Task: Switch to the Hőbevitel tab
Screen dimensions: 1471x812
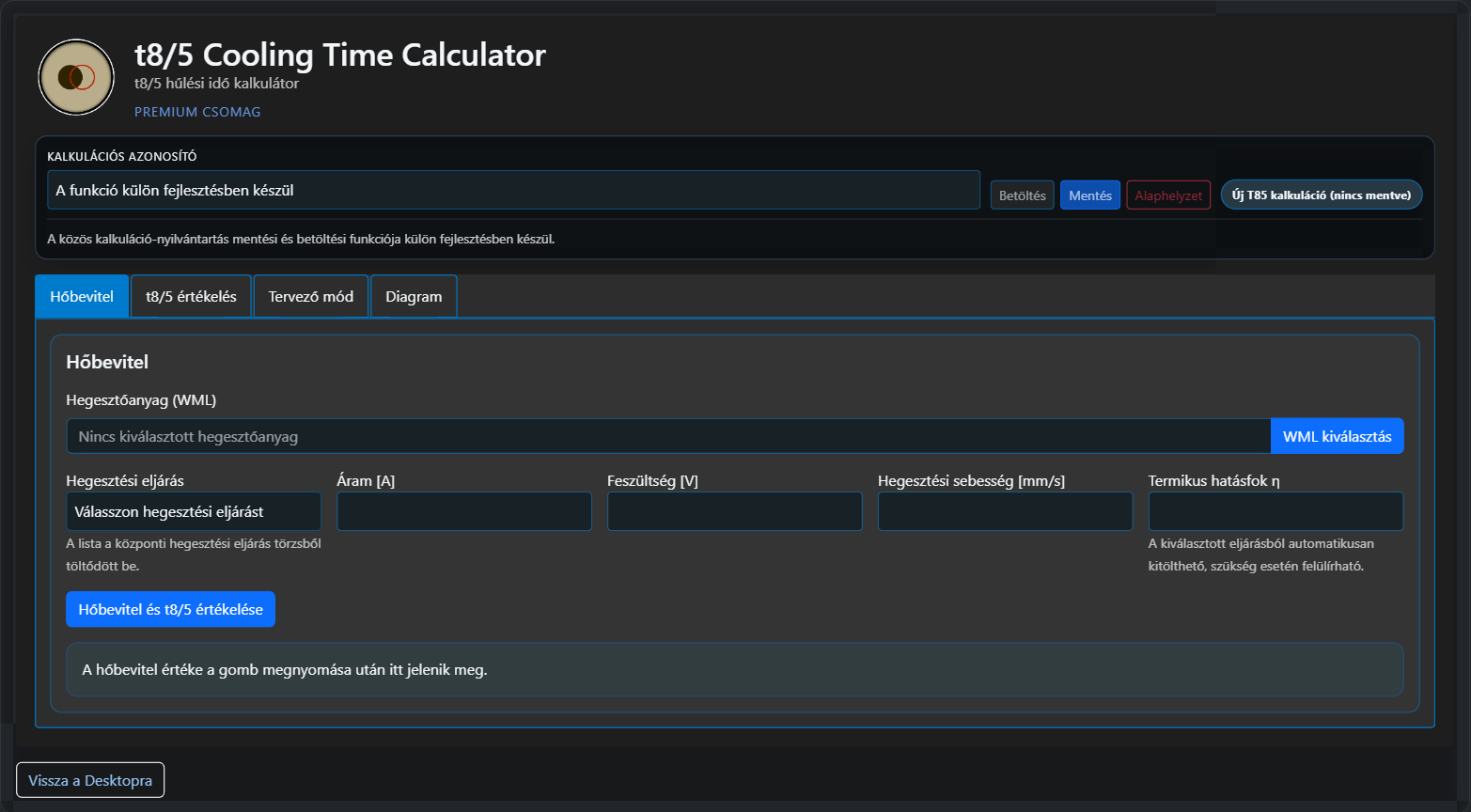Action: (x=82, y=296)
